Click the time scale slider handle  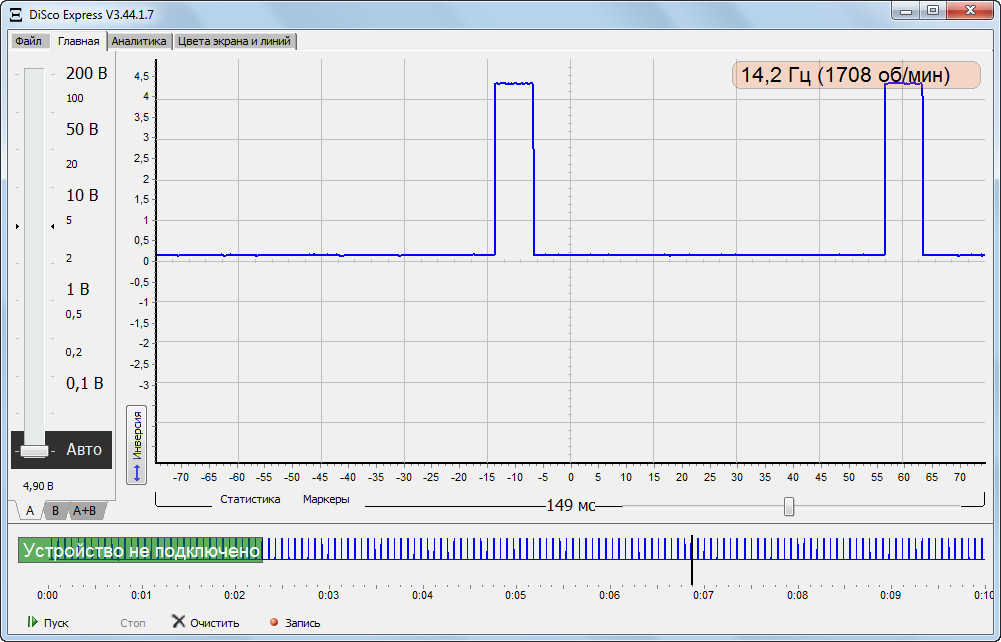pyautogui.click(x=789, y=507)
